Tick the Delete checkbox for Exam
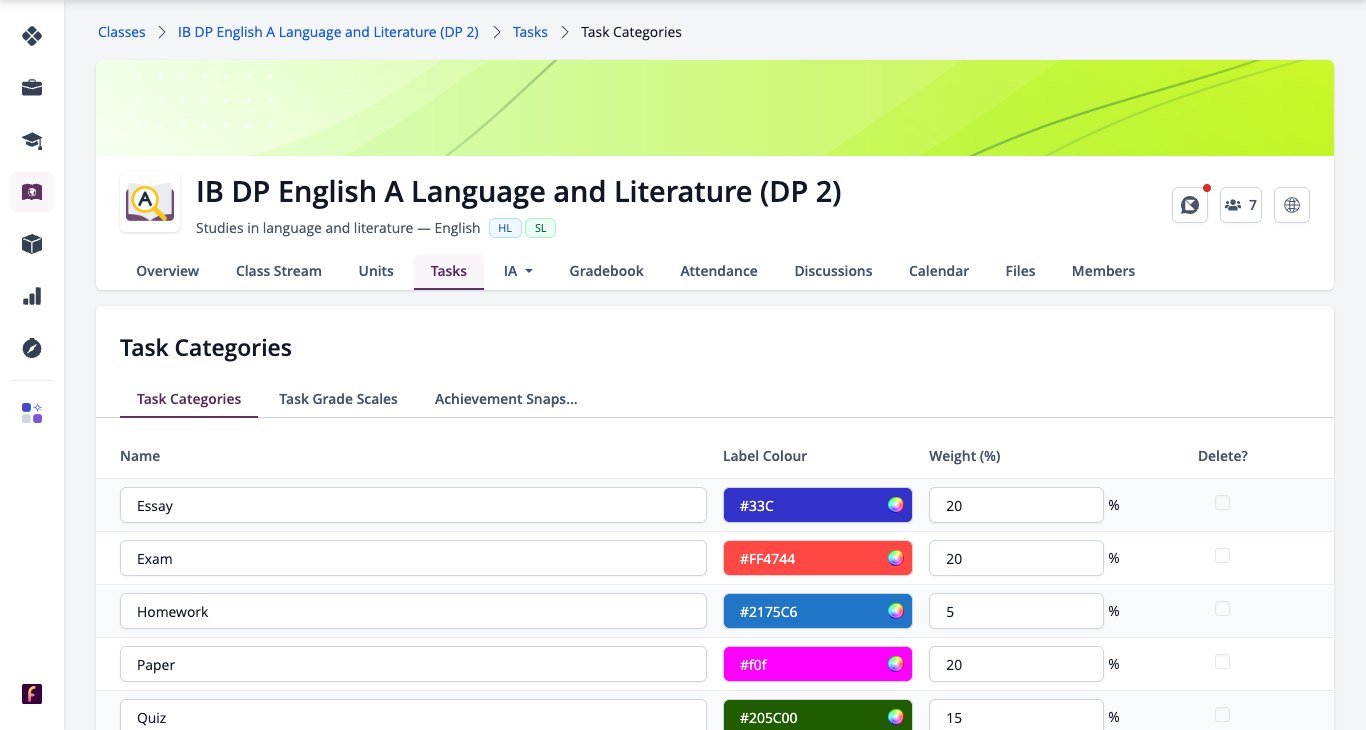 pyautogui.click(x=1222, y=556)
